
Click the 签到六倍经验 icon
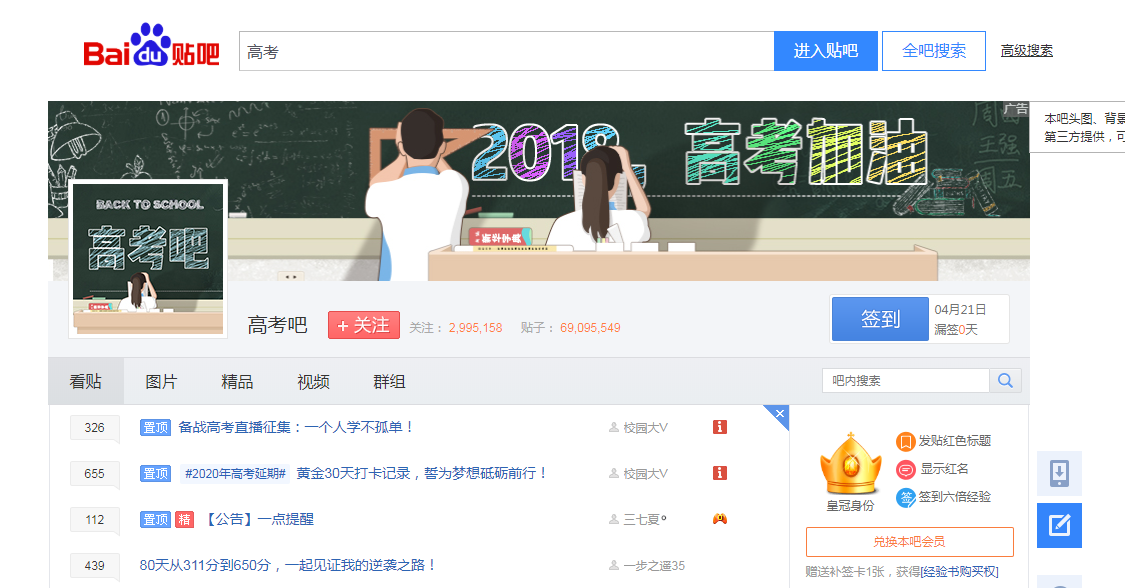905,498
